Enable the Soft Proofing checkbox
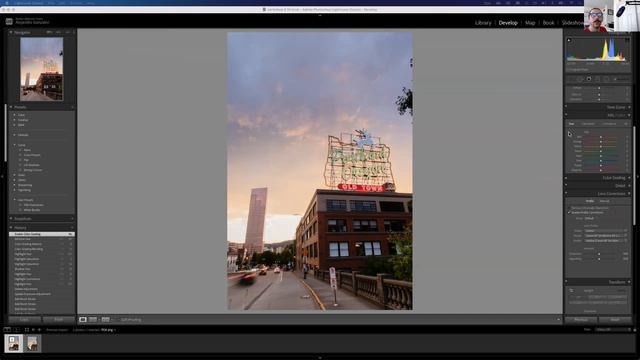 click(118, 320)
